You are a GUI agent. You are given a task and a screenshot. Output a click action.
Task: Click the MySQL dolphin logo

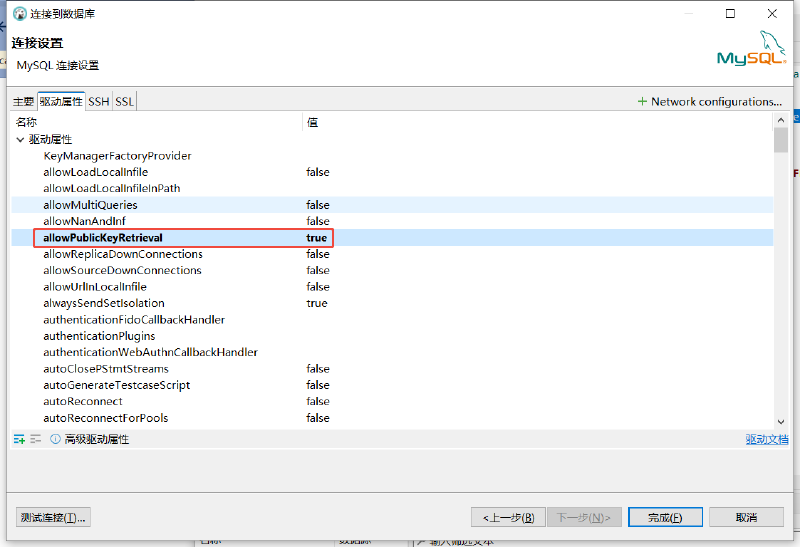751,48
